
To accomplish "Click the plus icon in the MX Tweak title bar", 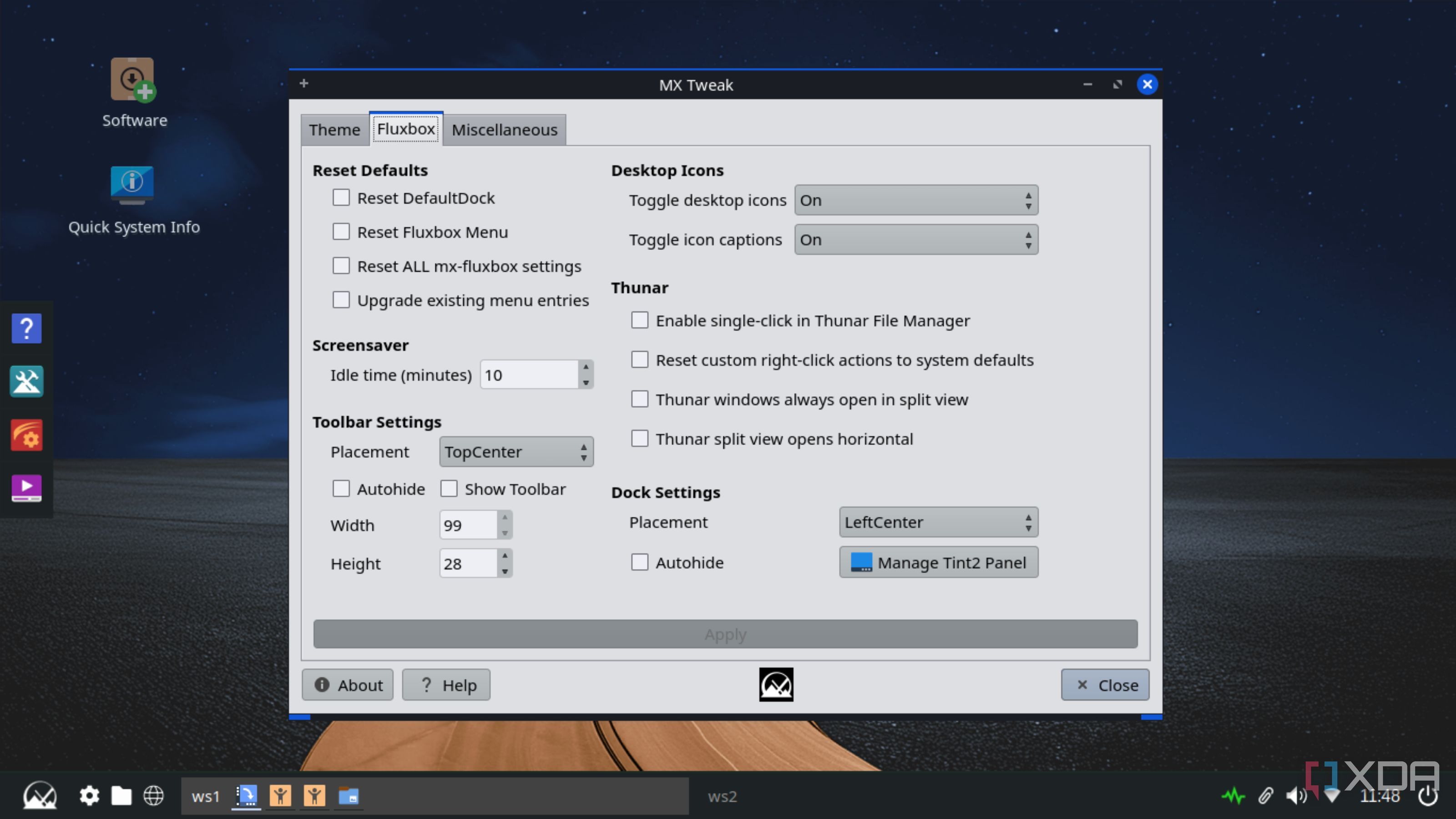I will [x=304, y=84].
